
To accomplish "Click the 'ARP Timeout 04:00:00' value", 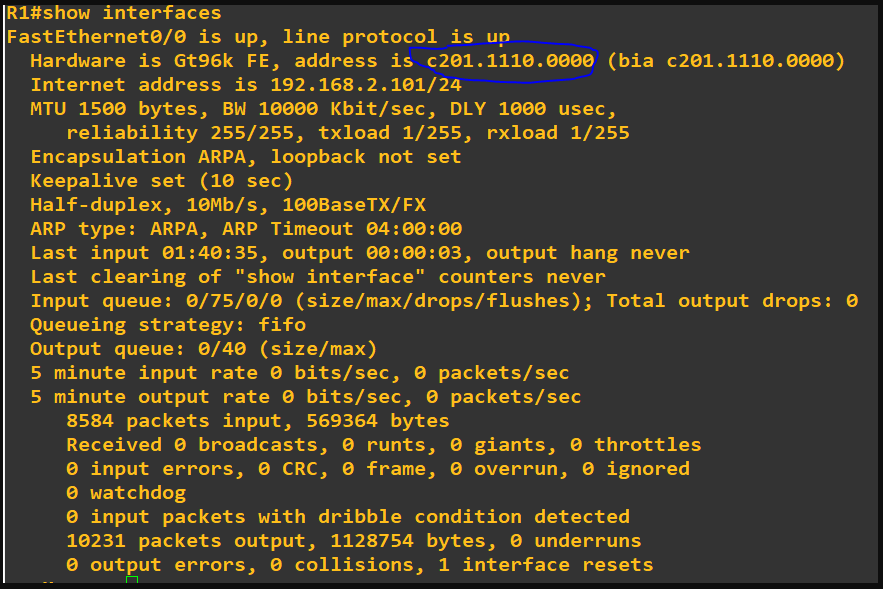I will click(342, 229).
